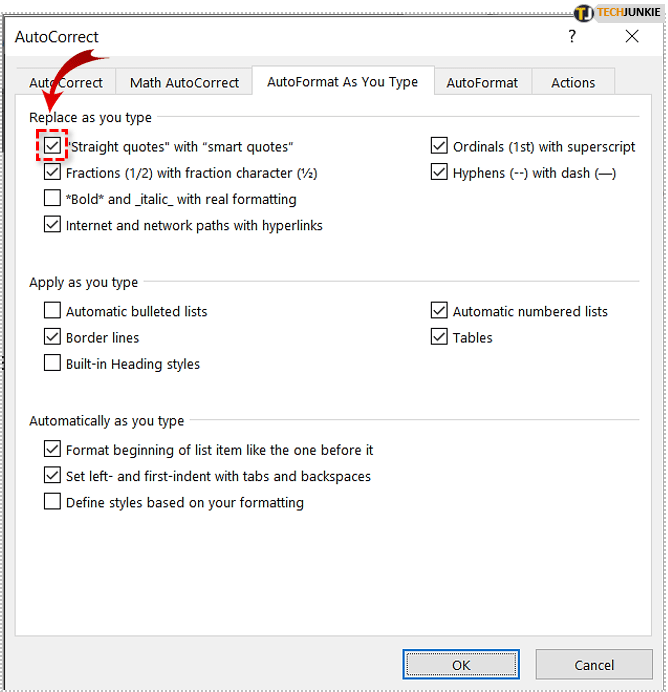Image resolution: width=668 pixels, height=692 pixels.
Task: Click the OK button
Action: (460, 664)
